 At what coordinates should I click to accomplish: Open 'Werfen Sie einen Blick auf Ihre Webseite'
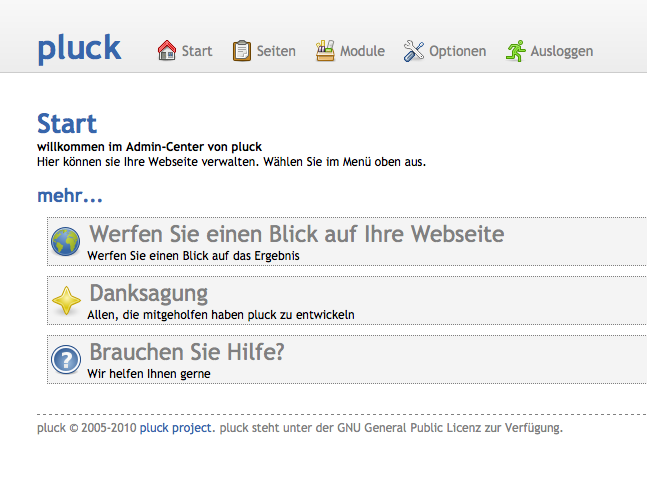pyautogui.click(x=297, y=234)
